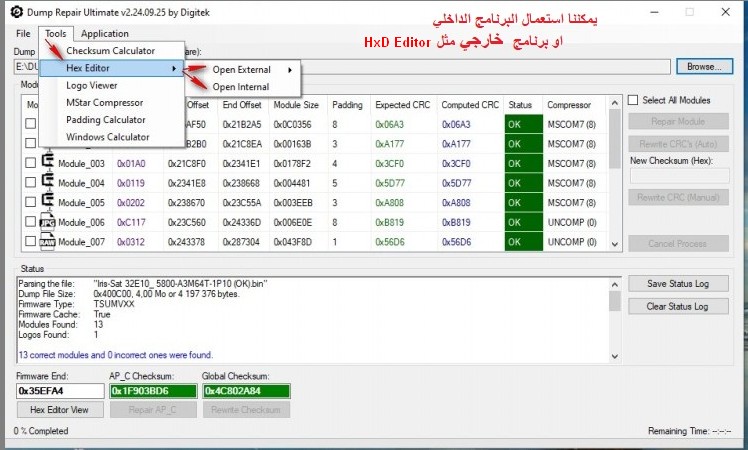Click Module_005 size 0x003EEB
Screen dimensions: 748x450
(293, 203)
